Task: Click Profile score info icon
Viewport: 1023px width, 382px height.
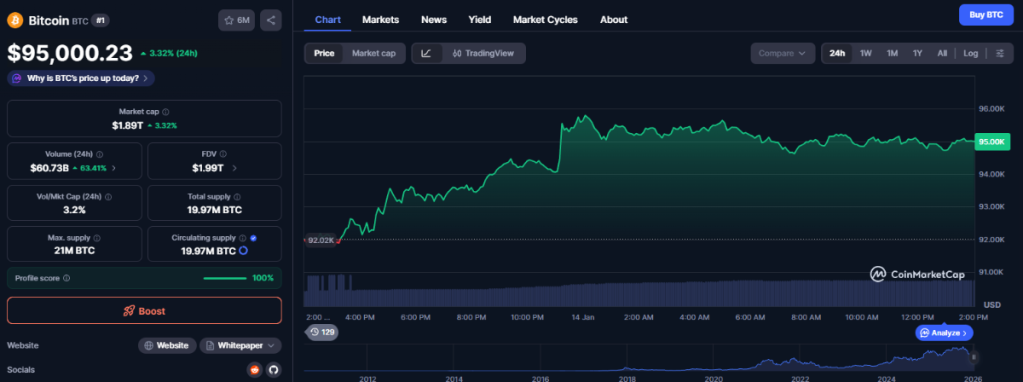Action: (67, 278)
